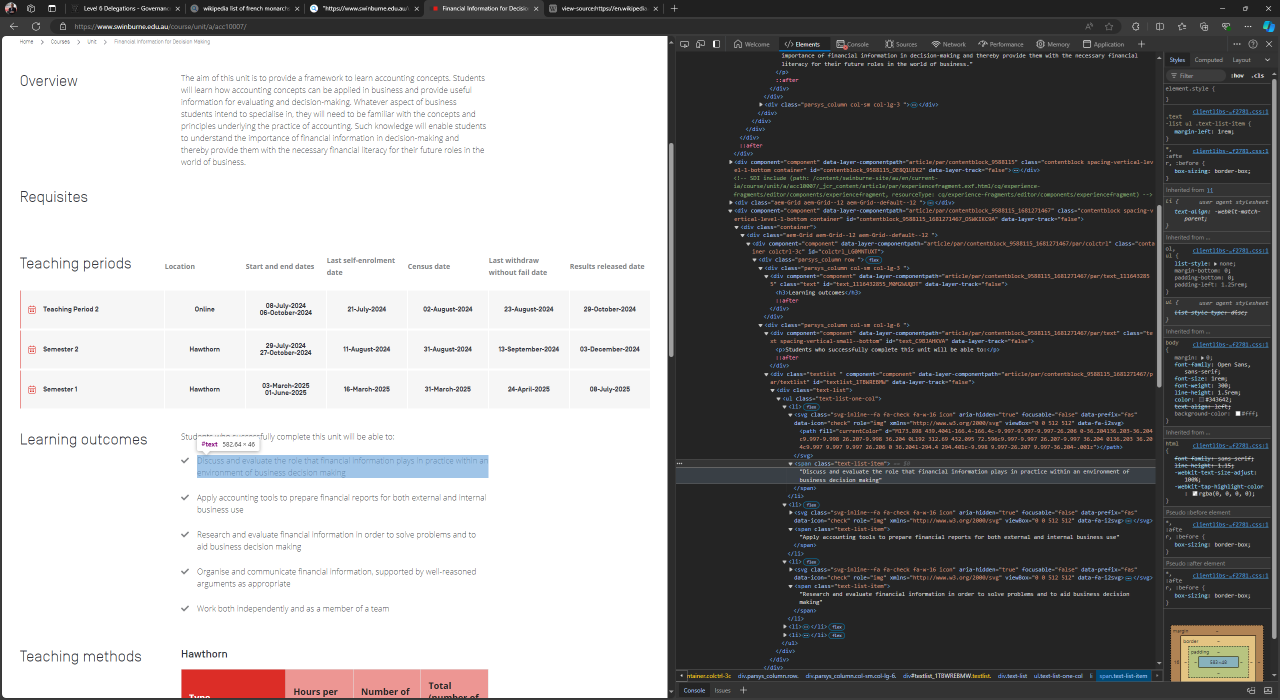Open the Issues drawer tab
1280x700 pixels.
coord(722,690)
